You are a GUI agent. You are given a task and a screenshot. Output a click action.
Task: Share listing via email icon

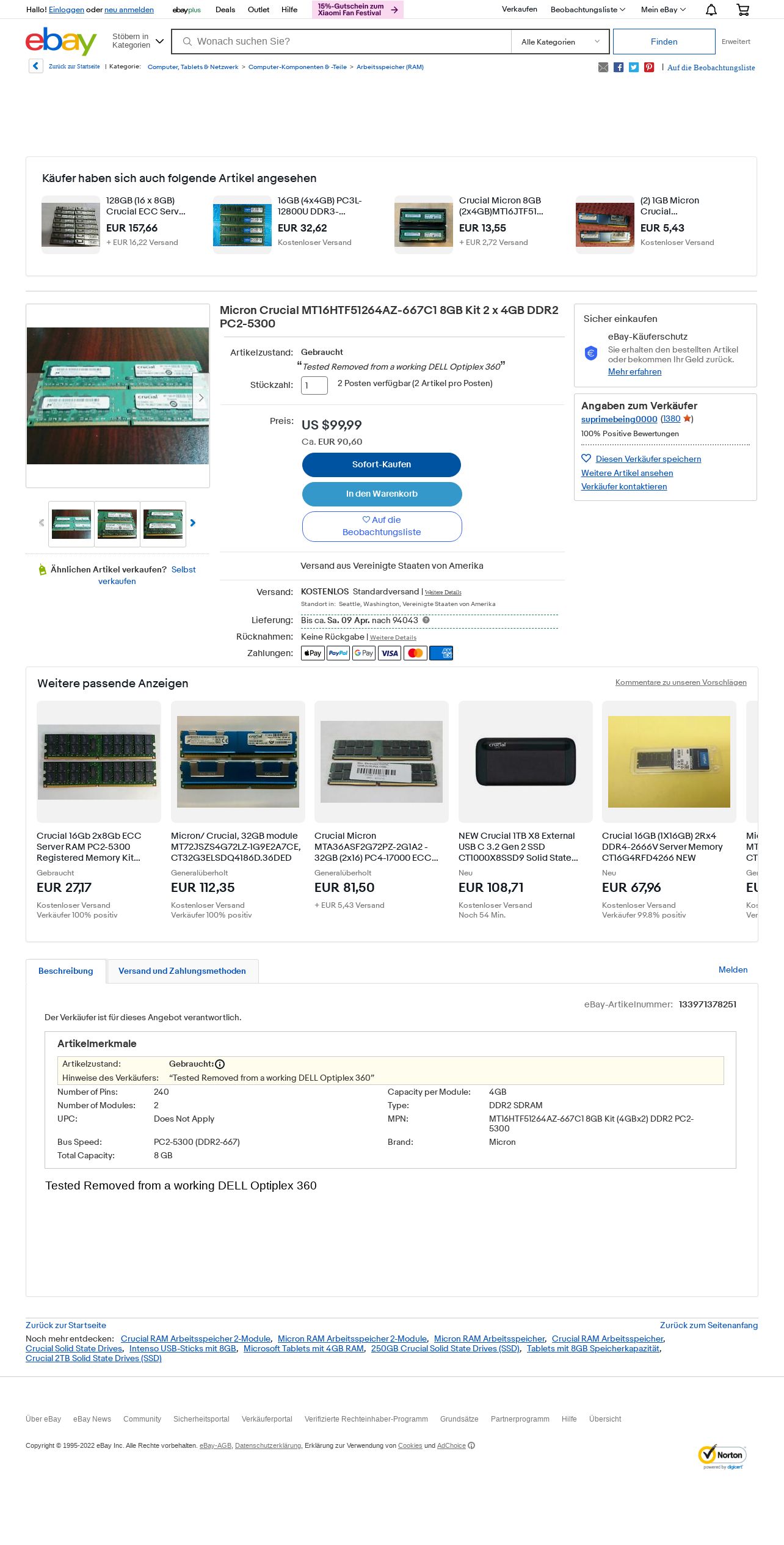click(603, 67)
